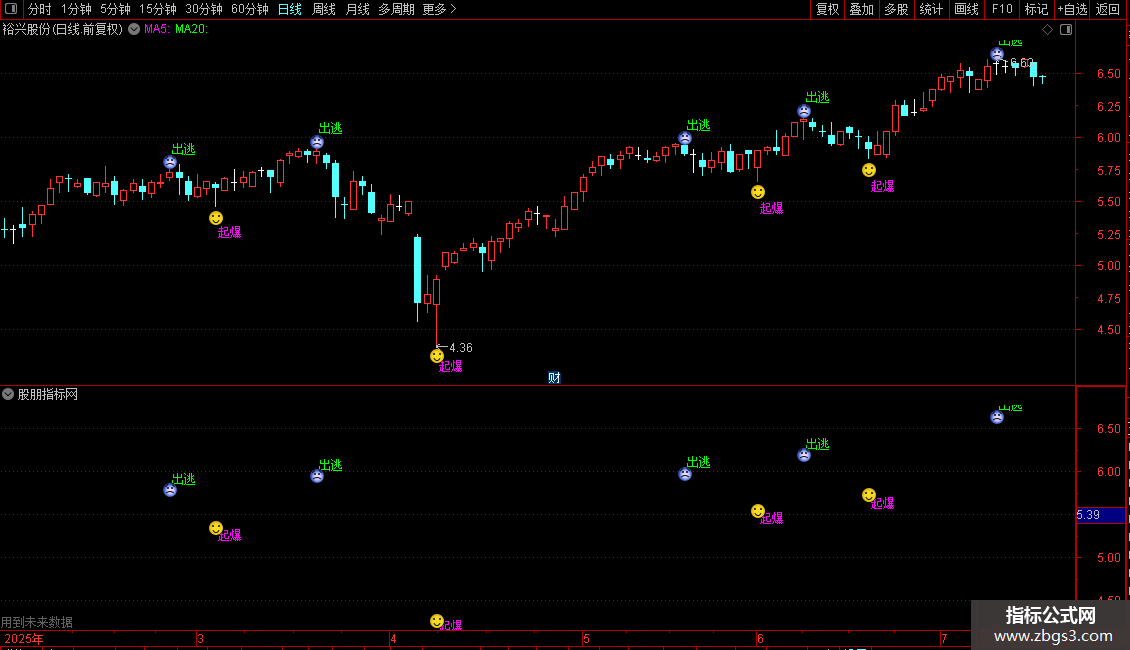Click lower panel sad face in late February
This screenshot has width=1130, height=650.
click(x=170, y=490)
